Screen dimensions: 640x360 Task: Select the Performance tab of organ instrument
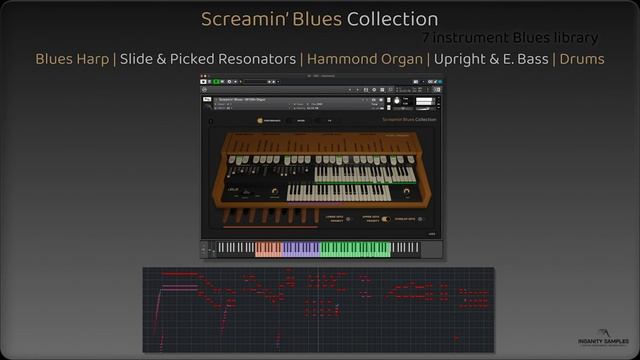(x=269, y=121)
